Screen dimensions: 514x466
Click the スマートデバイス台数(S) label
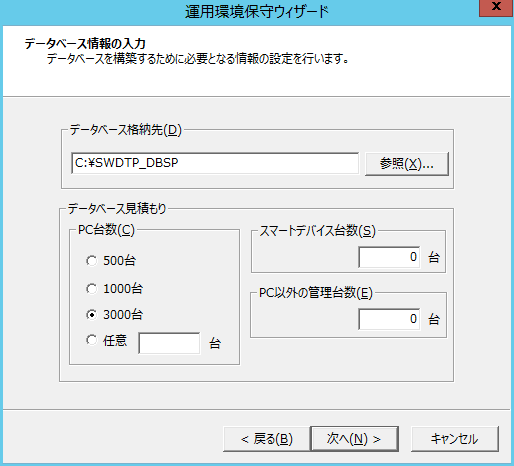[x=317, y=231]
